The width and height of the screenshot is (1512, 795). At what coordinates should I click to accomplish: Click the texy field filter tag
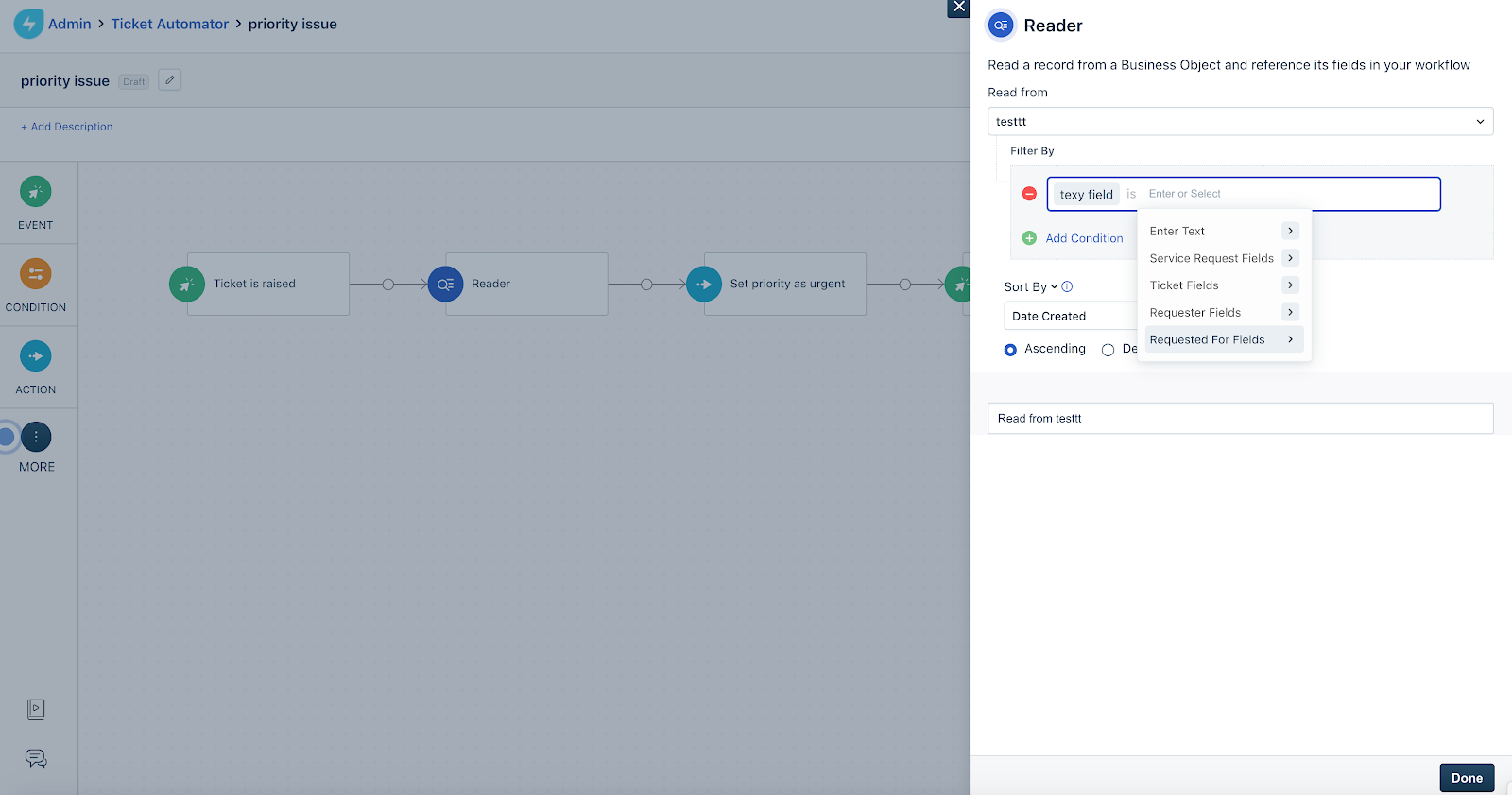point(1087,194)
